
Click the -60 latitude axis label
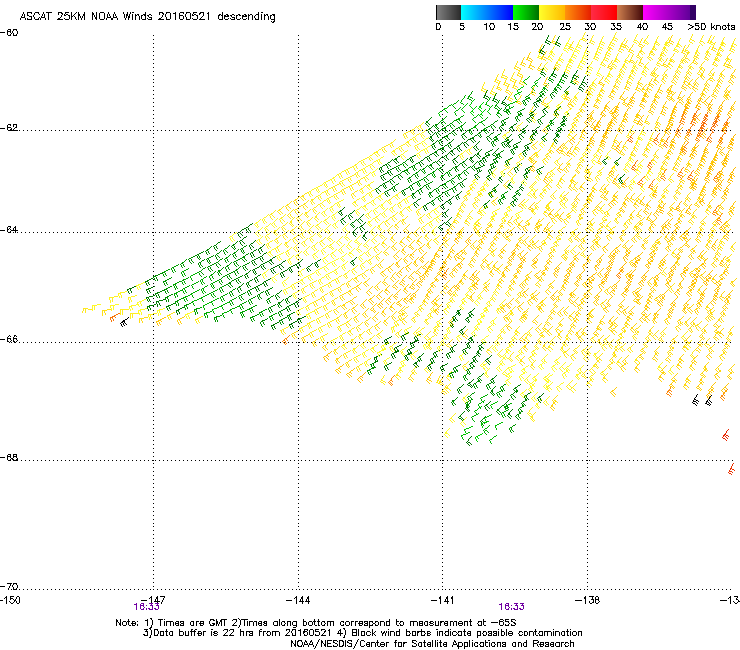9,33
